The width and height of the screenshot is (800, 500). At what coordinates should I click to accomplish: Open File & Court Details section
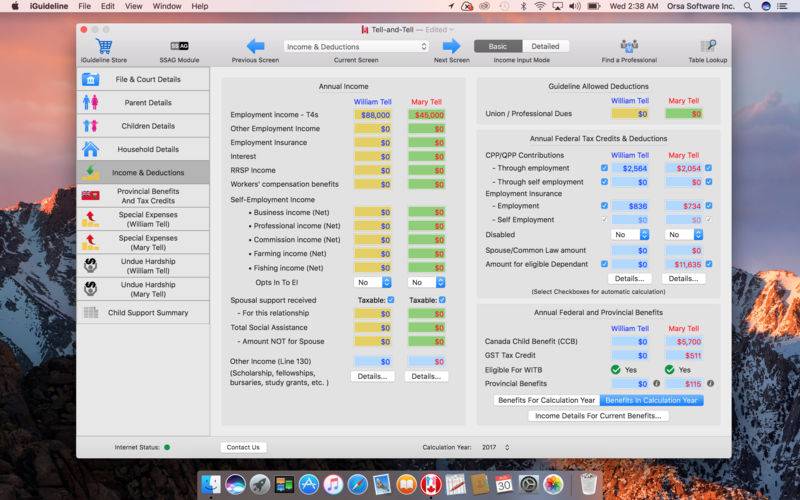[143, 79]
